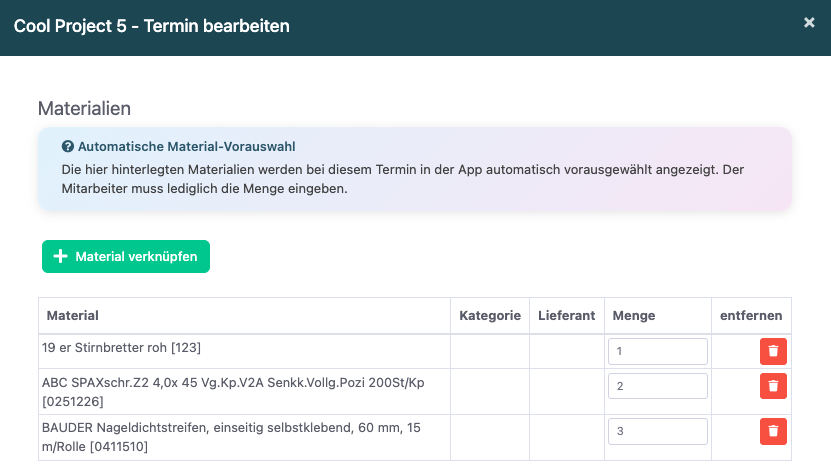Image resolution: width=831 pixels, height=472 pixels.
Task: Click the Material column header
Action: [73, 315]
